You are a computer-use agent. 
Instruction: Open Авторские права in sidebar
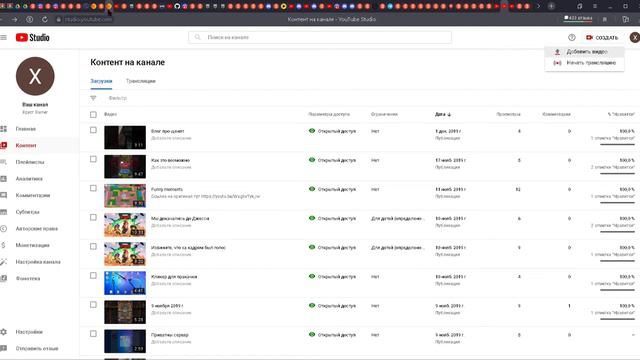[36, 229]
